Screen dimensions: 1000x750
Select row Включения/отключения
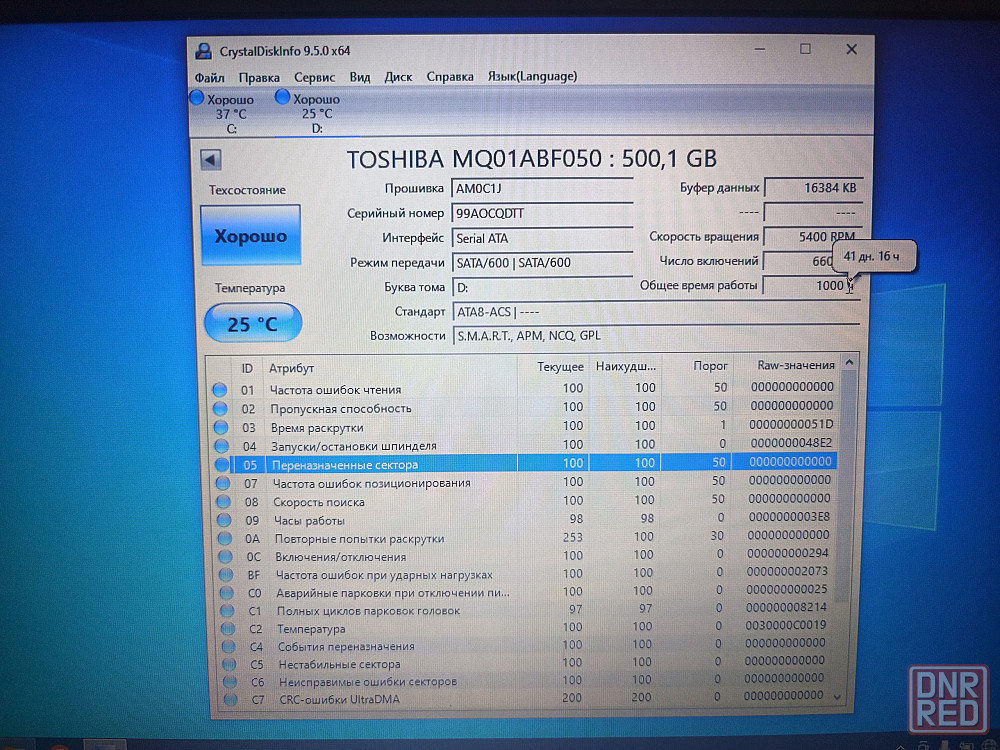coord(526,555)
